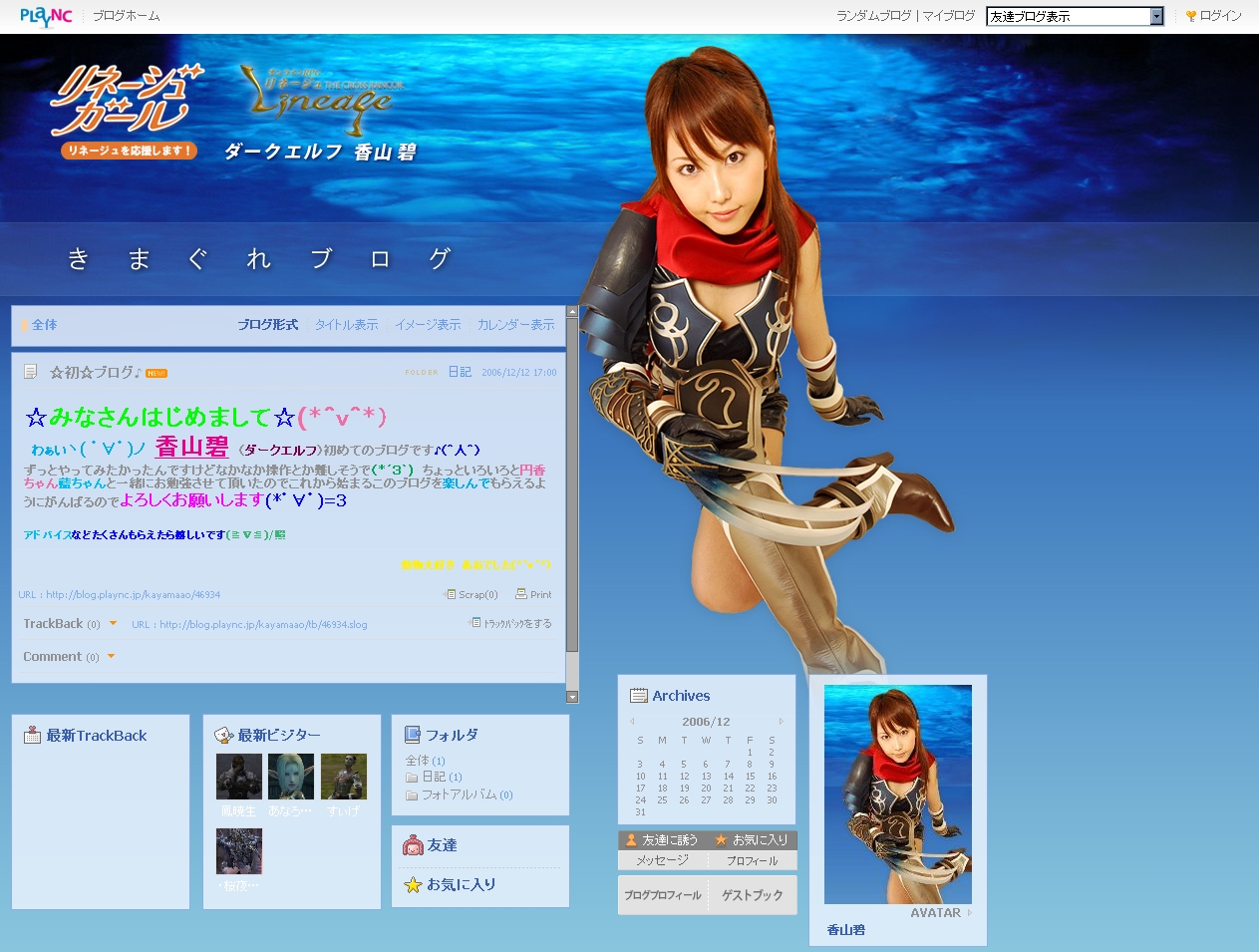Click the Print icon in the post footer
The height and width of the screenshot is (952, 1259).
click(521, 594)
